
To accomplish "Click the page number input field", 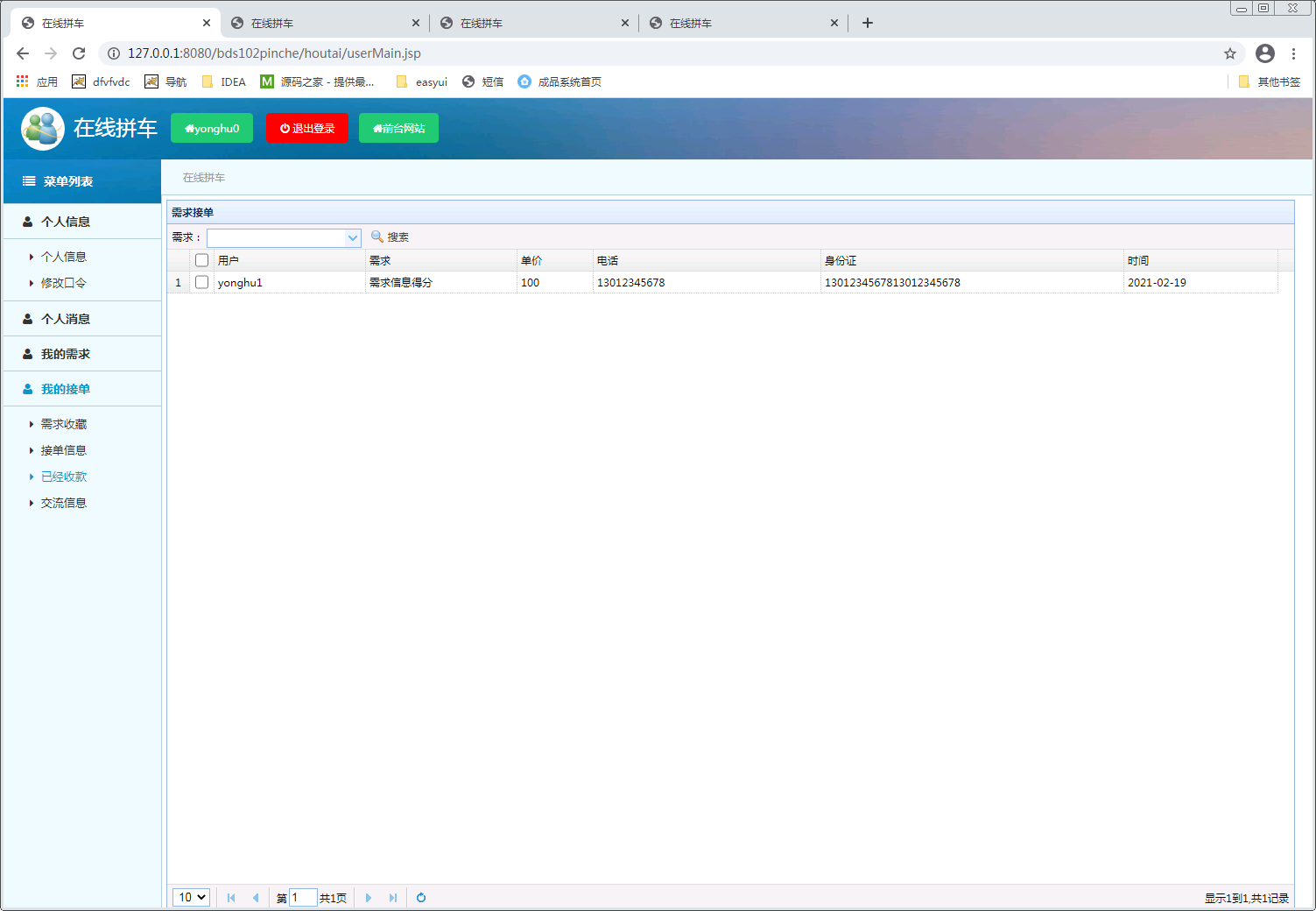I will [303, 898].
